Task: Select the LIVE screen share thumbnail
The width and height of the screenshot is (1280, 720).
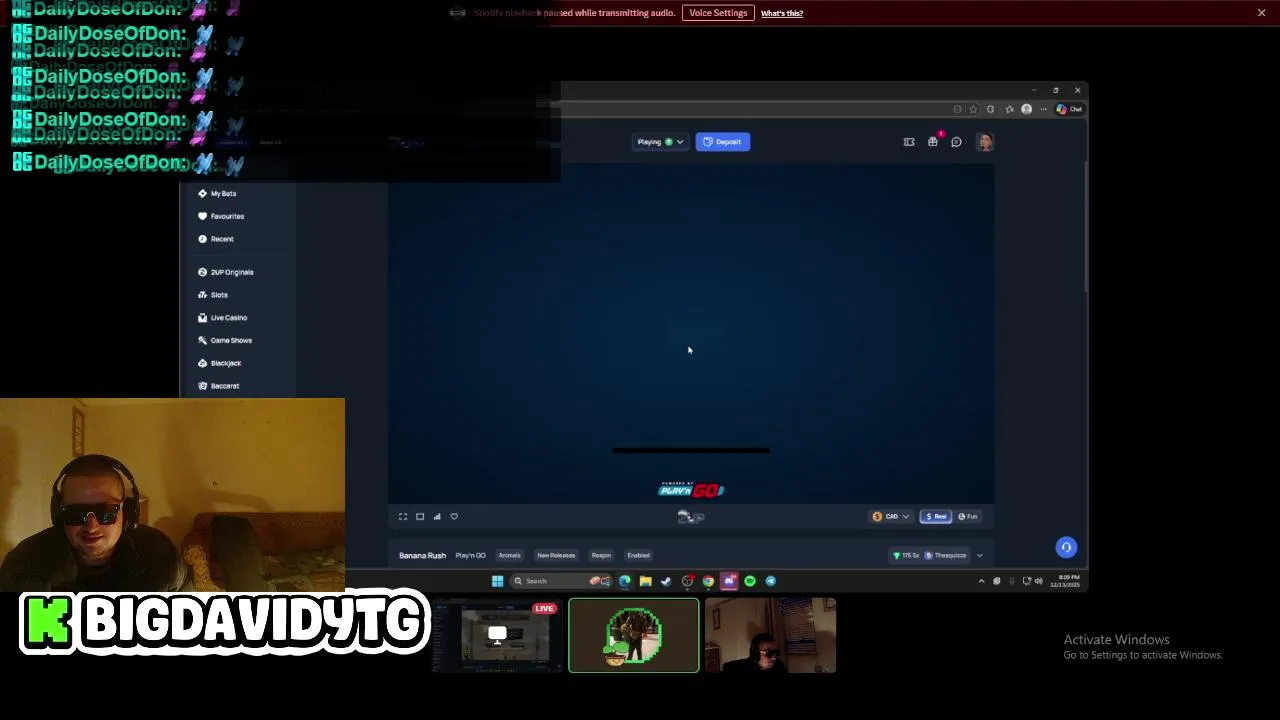Action: [496, 635]
